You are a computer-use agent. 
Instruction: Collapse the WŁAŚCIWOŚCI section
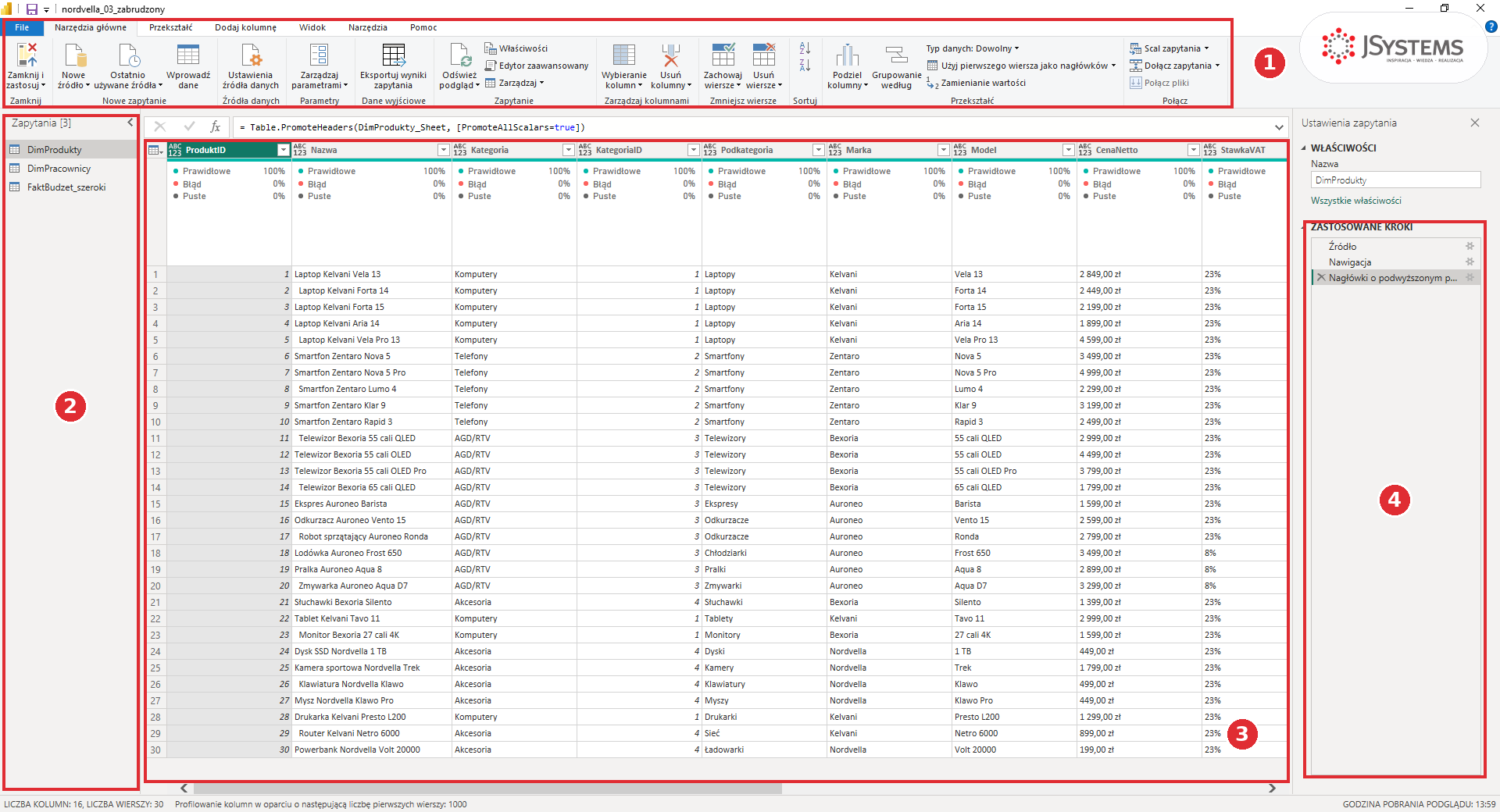point(1303,148)
